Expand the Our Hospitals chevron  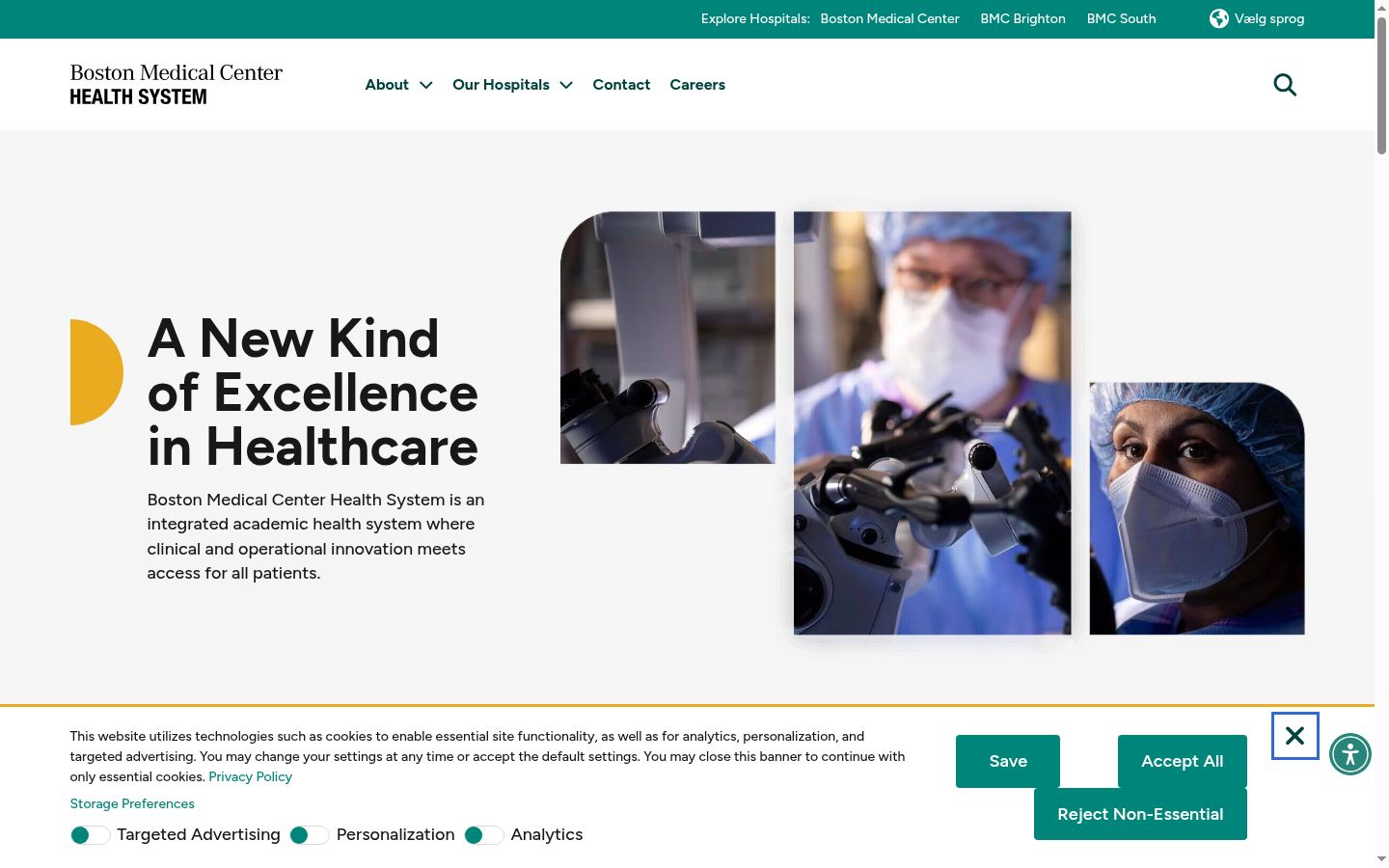tap(566, 85)
